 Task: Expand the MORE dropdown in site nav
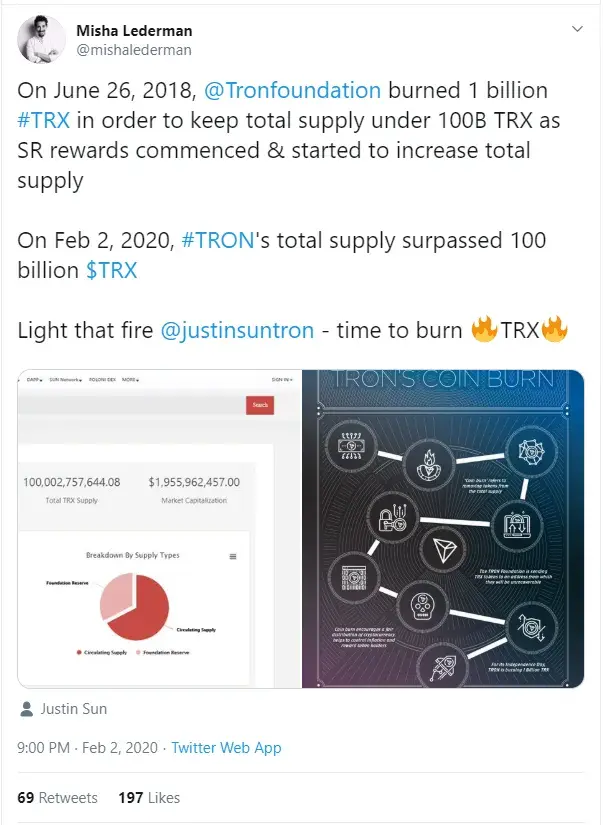[130, 380]
